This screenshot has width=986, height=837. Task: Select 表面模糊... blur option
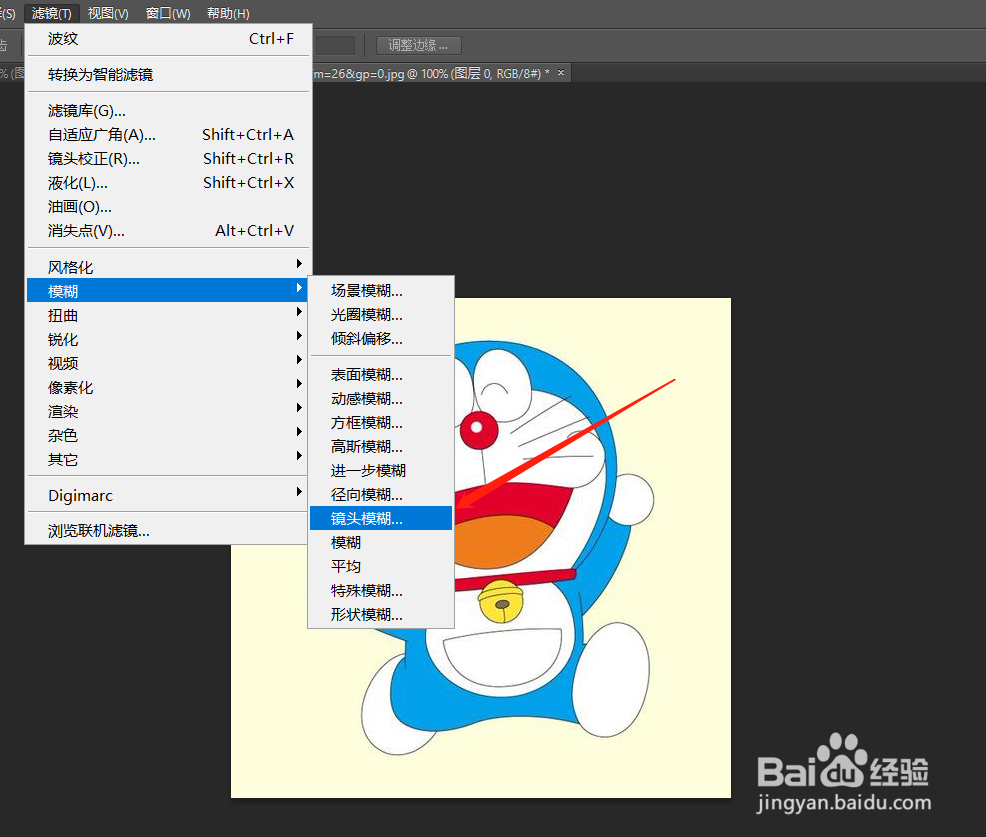pos(381,375)
